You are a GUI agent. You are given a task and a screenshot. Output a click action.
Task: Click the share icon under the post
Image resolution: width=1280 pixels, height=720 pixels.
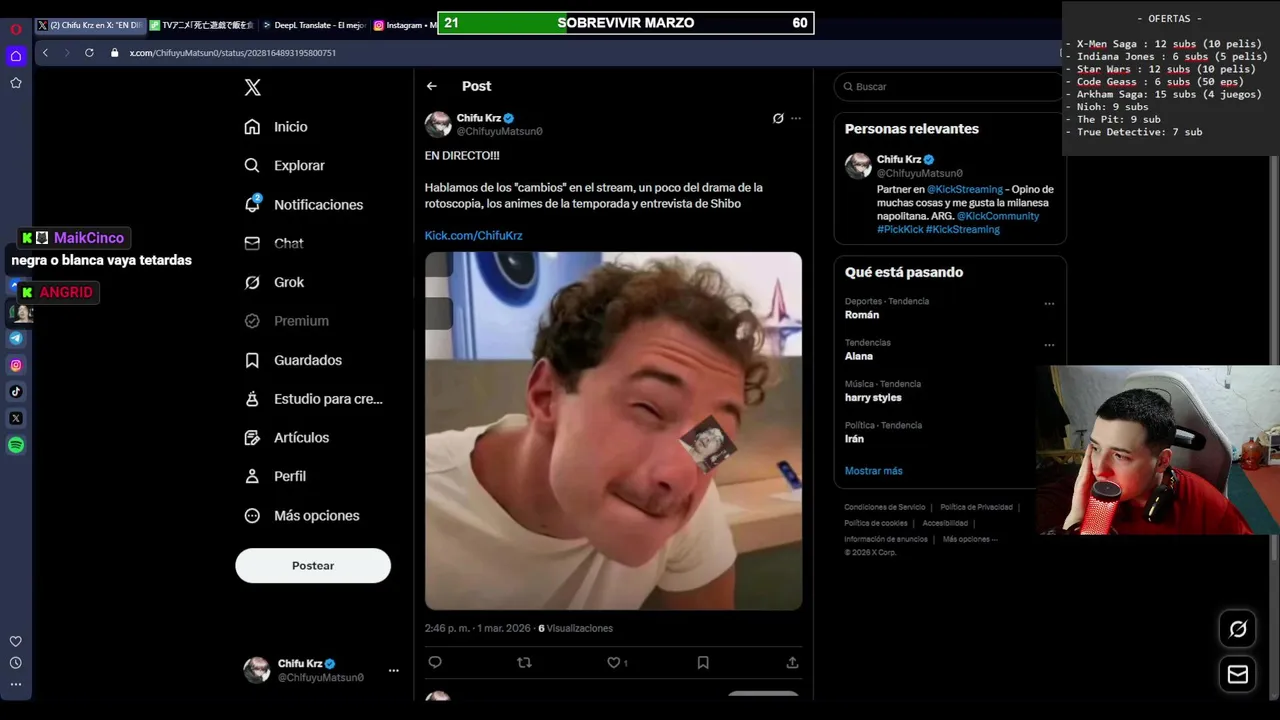coord(792,662)
